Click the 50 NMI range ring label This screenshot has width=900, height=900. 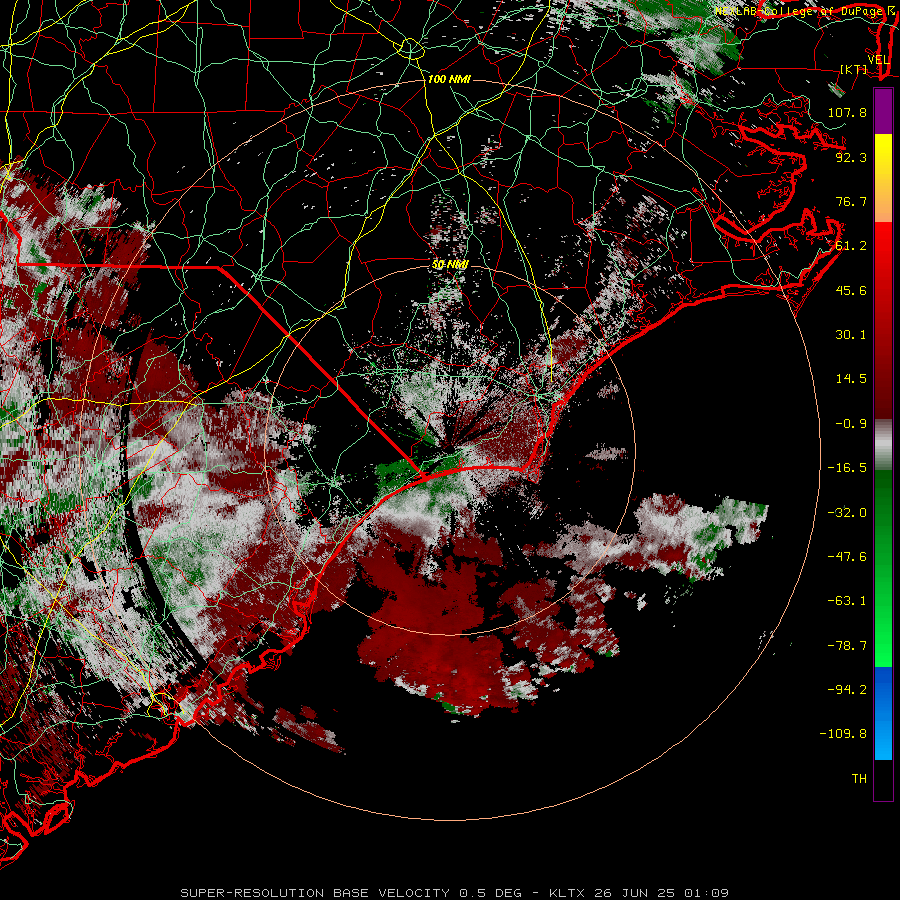[x=451, y=265]
